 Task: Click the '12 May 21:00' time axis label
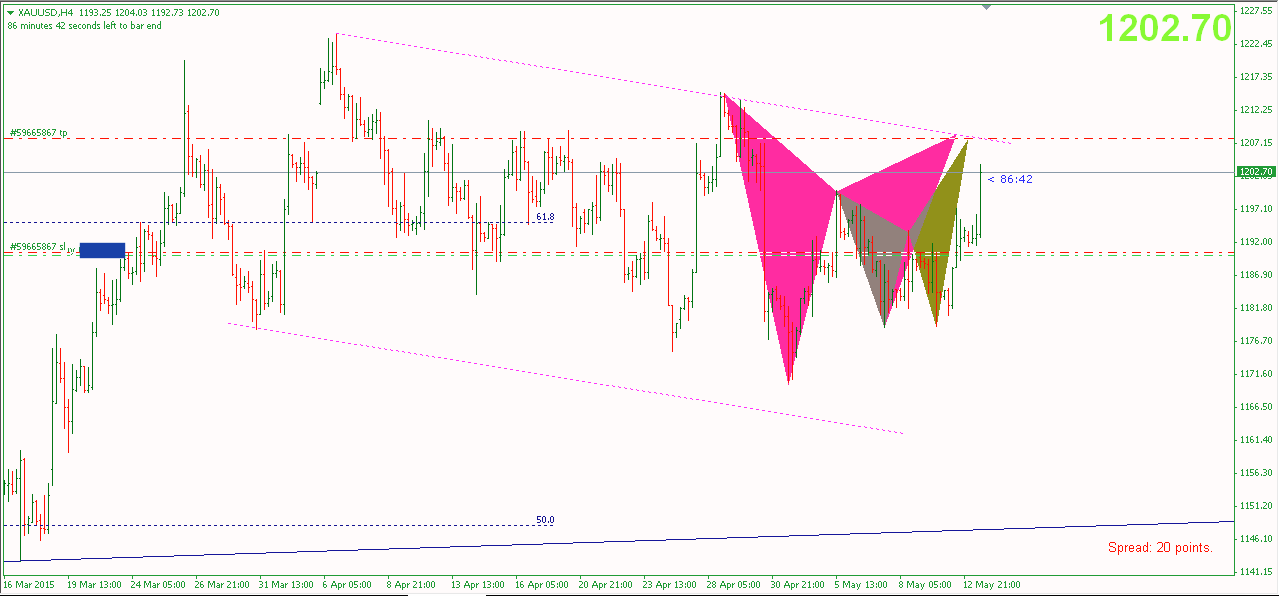(x=991, y=584)
